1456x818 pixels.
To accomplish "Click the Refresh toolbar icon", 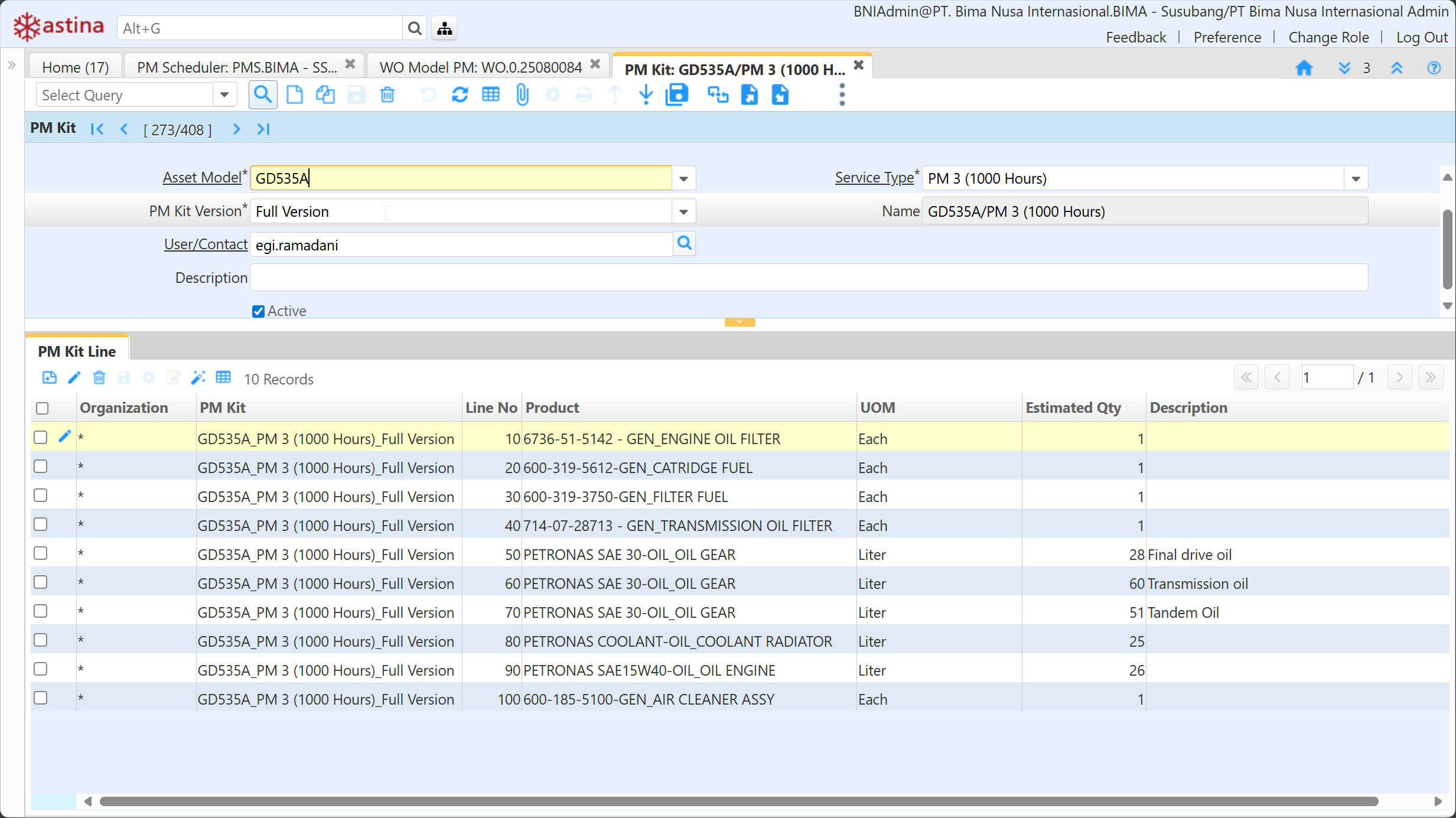I will pos(460,95).
